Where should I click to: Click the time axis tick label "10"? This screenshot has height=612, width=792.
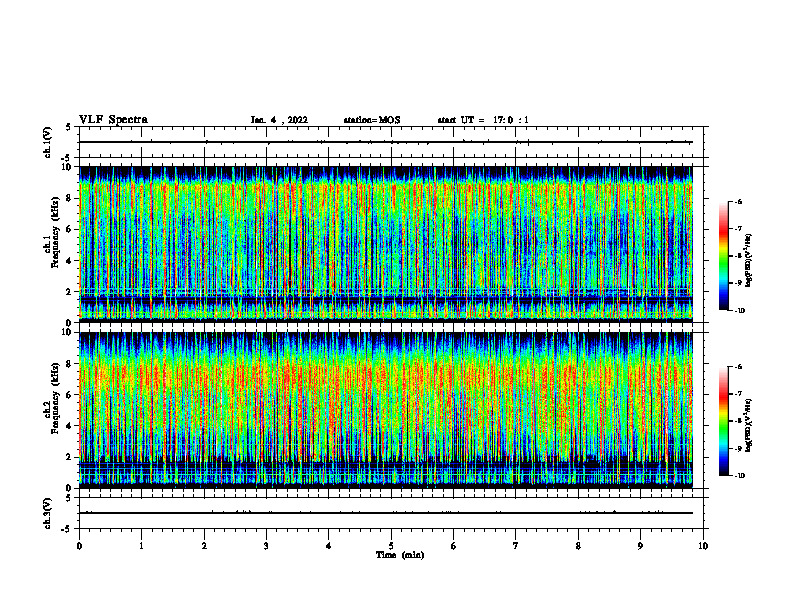click(x=703, y=545)
